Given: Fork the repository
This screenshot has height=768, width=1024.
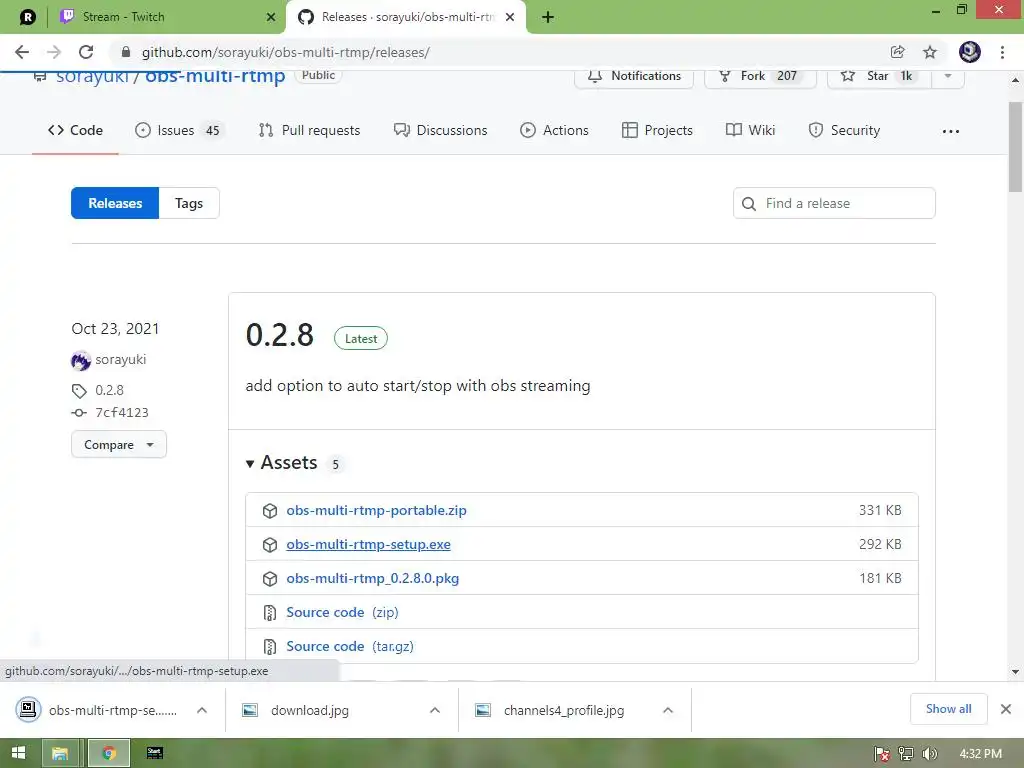Looking at the screenshot, I should tap(760, 76).
